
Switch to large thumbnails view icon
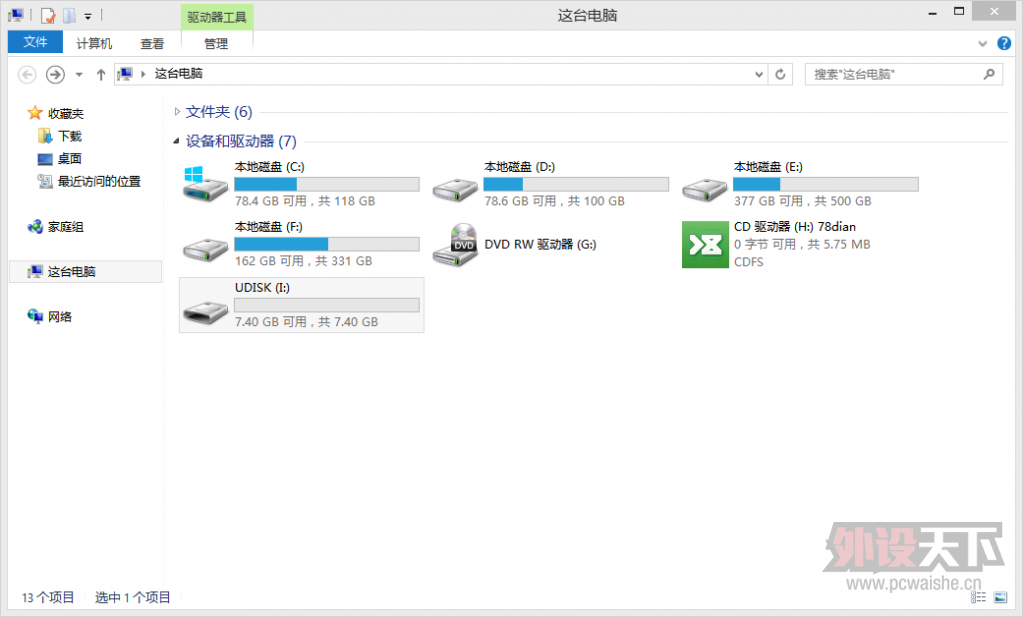[x=1000, y=597]
